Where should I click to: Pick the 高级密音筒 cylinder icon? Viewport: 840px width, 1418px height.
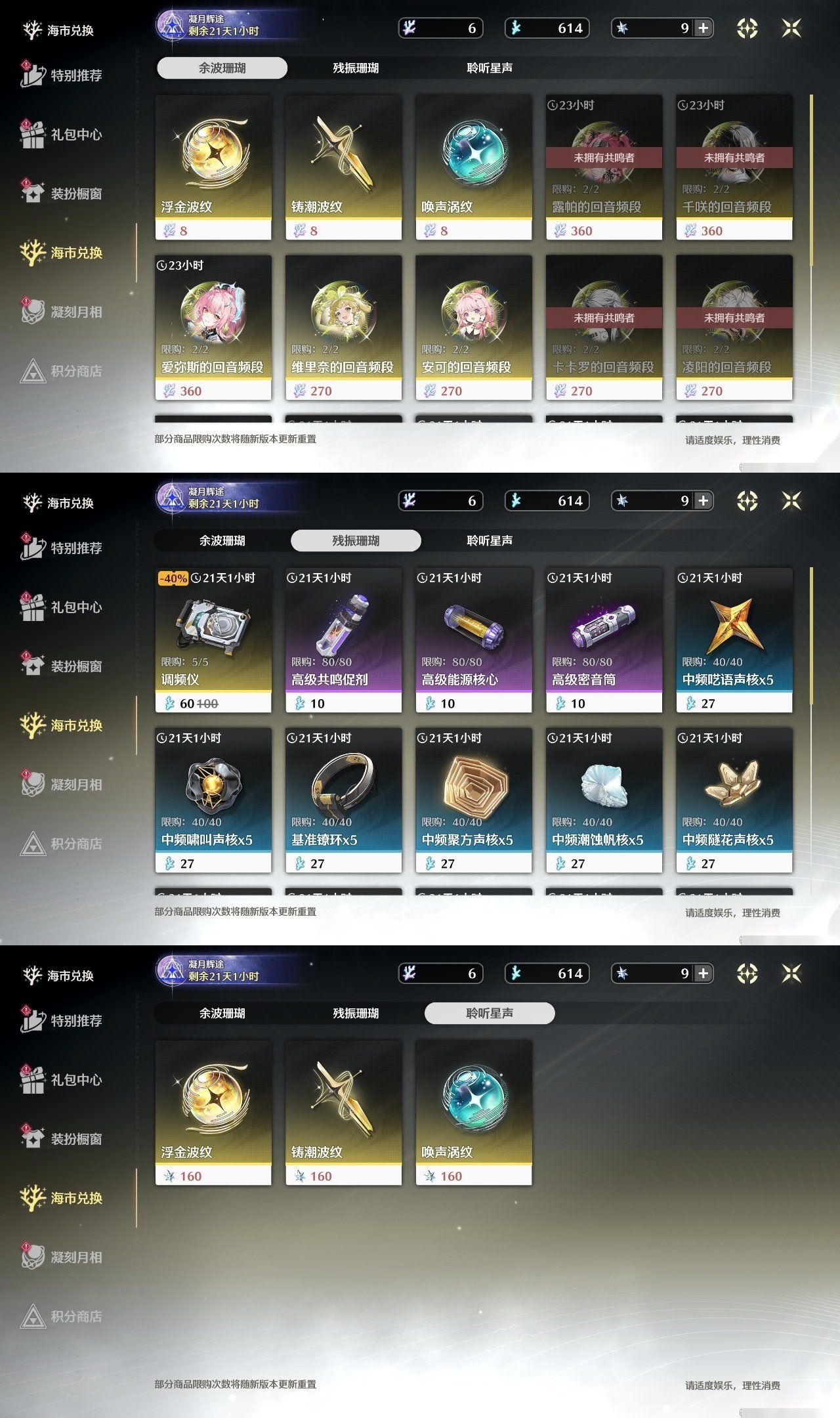[604, 625]
